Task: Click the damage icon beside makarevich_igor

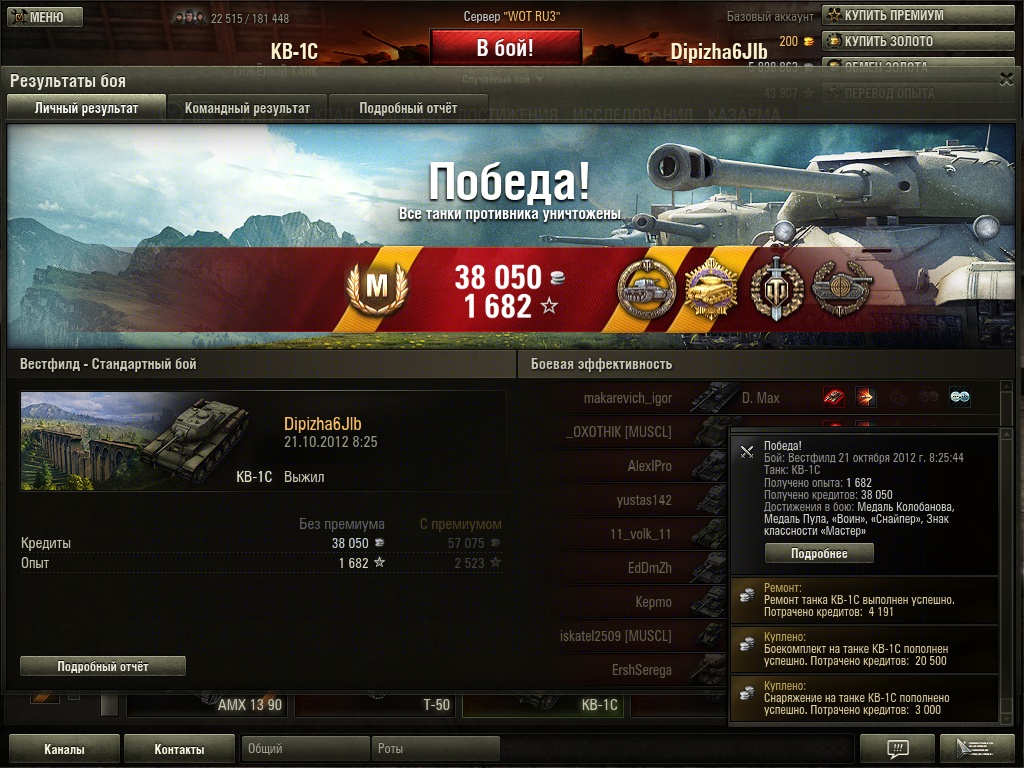Action: [x=865, y=397]
